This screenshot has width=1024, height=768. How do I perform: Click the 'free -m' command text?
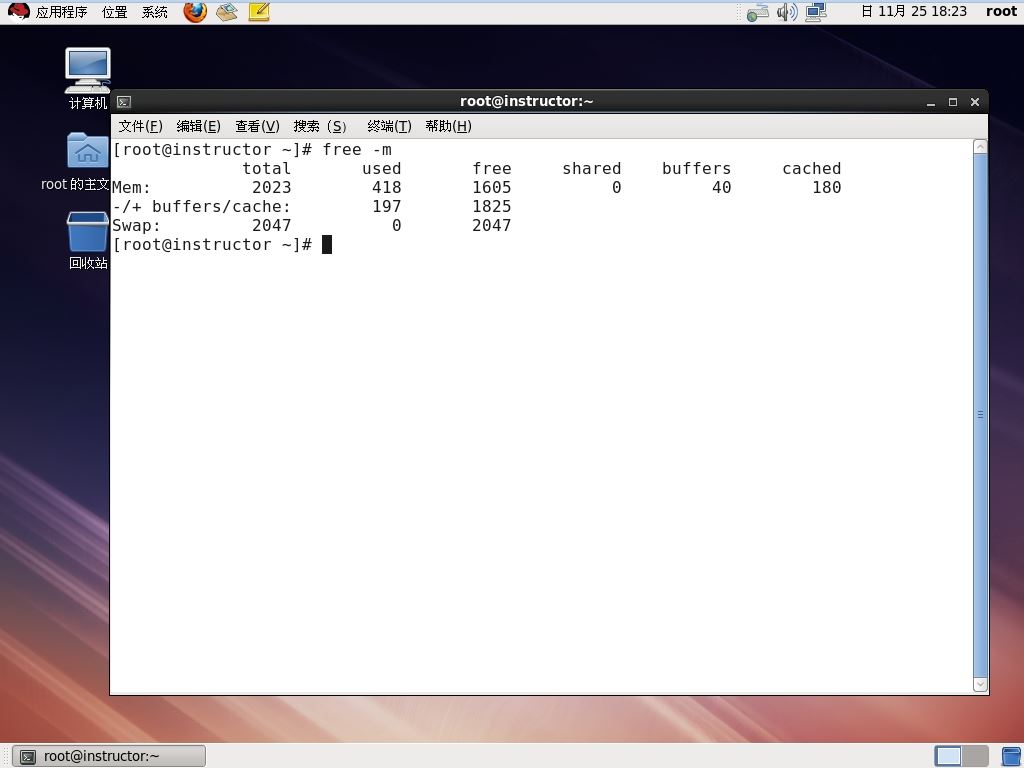point(357,150)
